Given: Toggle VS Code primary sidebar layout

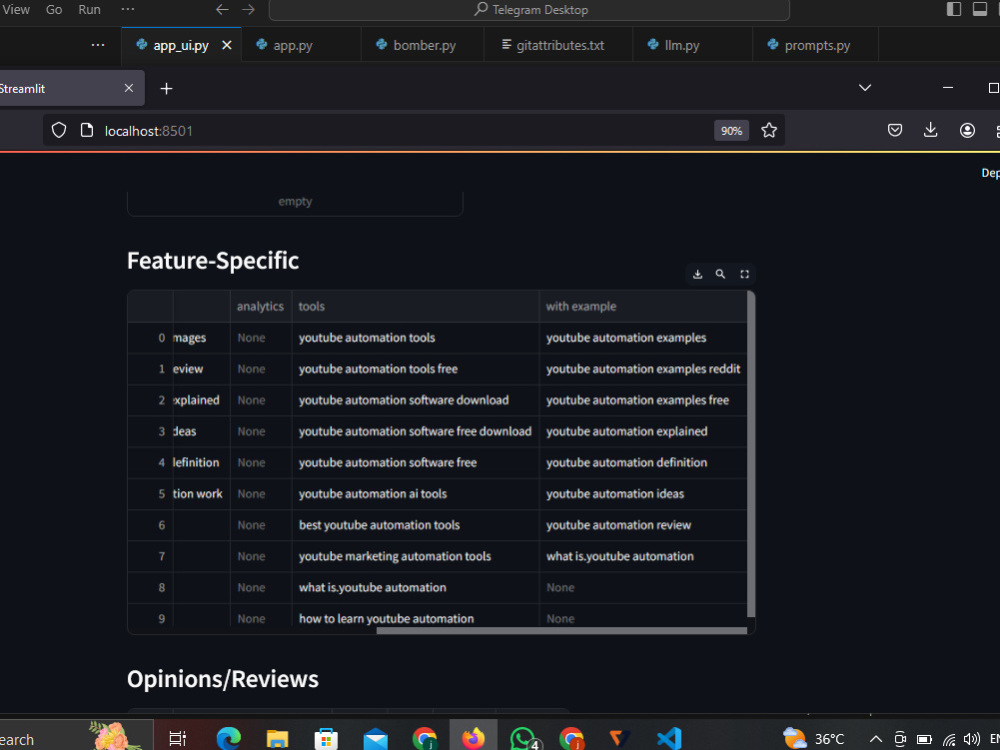Looking at the screenshot, I should (x=953, y=9).
